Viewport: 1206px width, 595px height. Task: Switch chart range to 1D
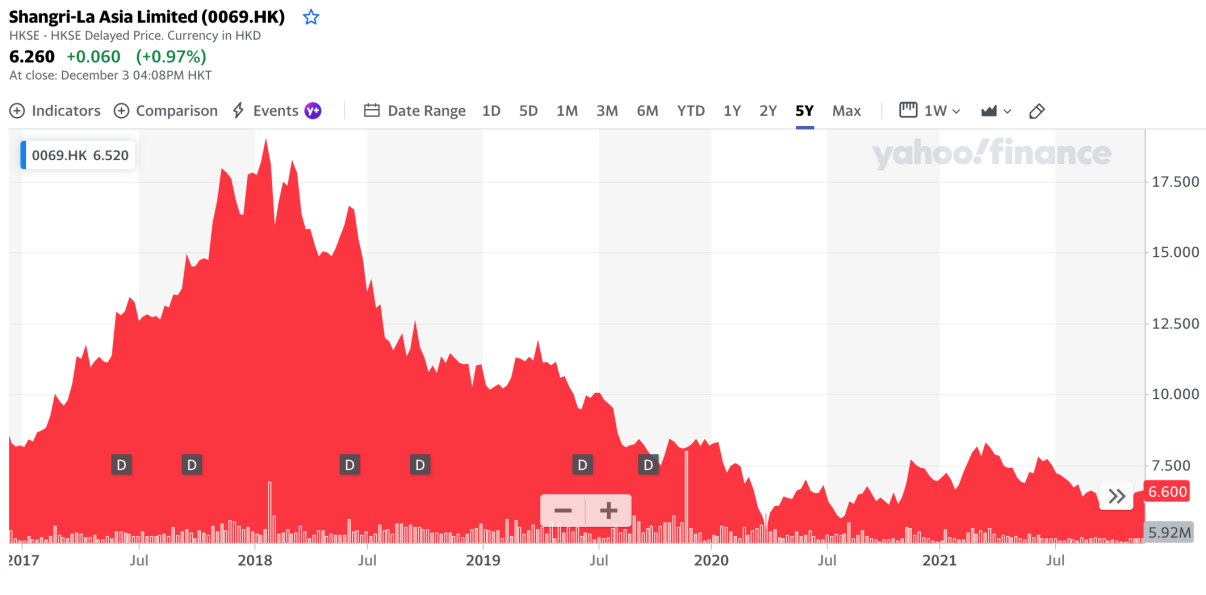click(x=491, y=111)
